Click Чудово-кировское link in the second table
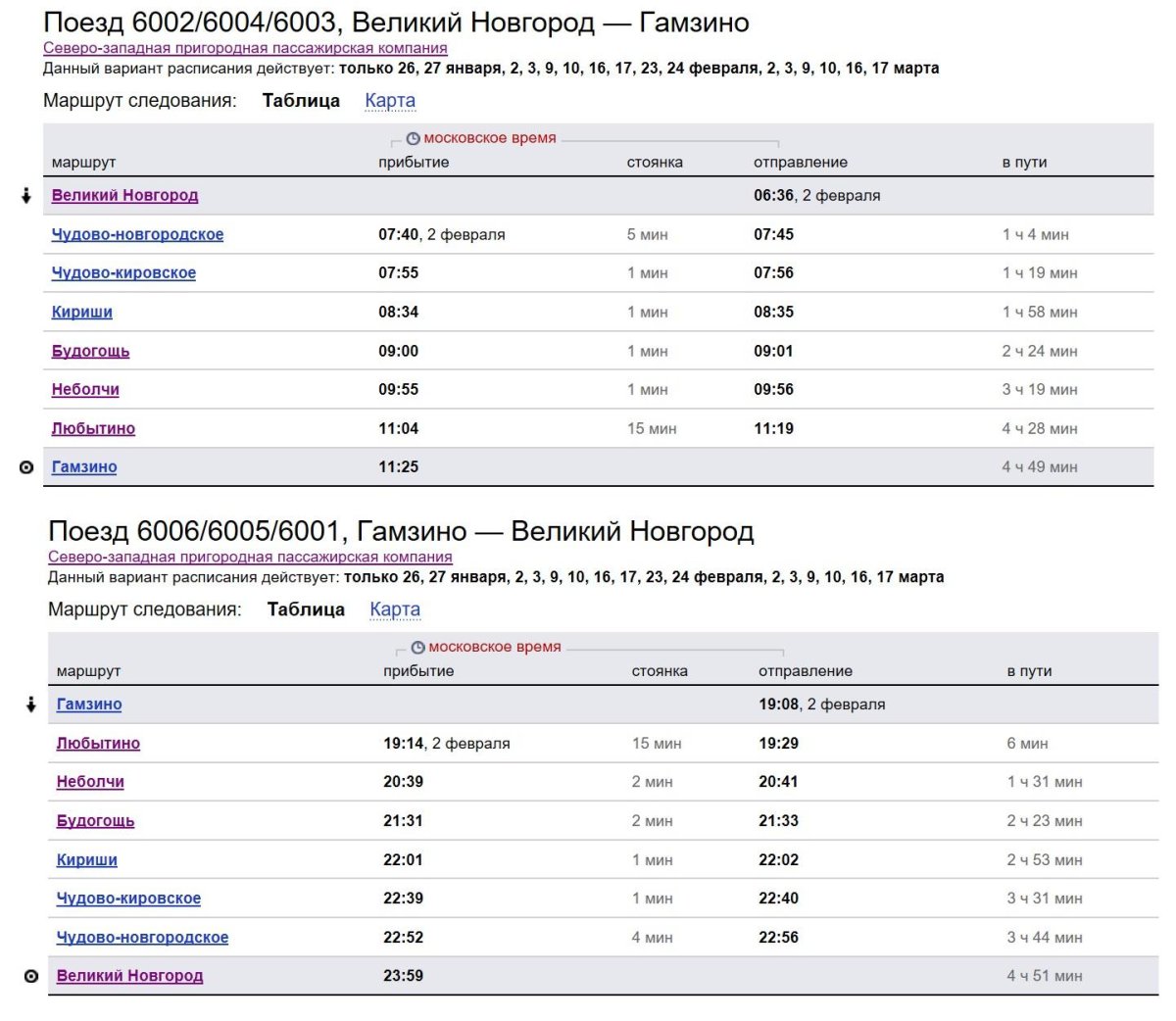1176x1021 pixels. click(127, 898)
